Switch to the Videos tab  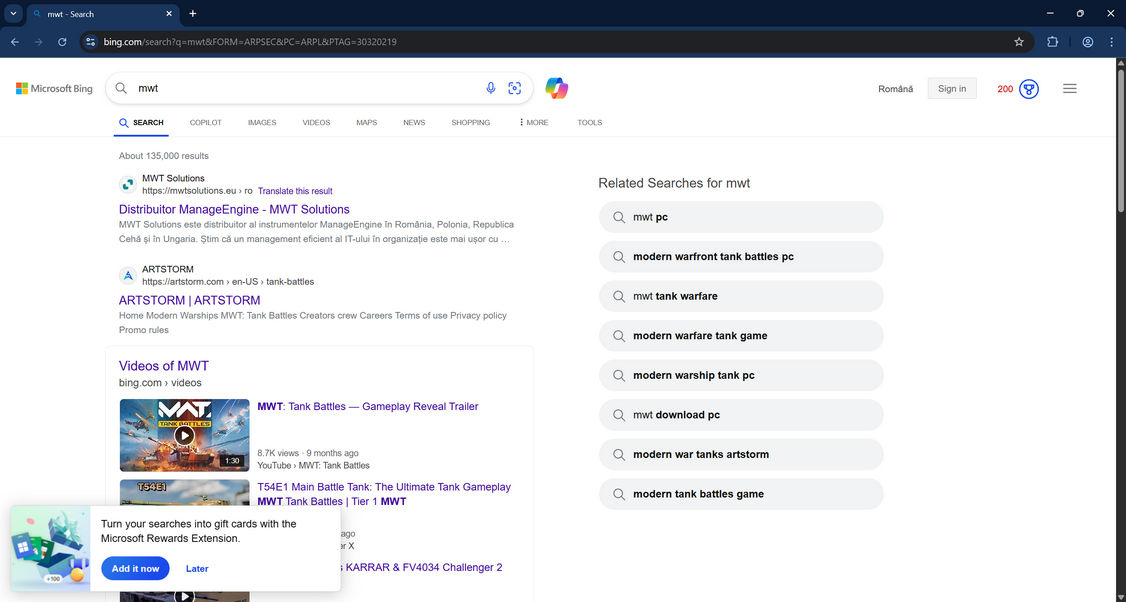pyautogui.click(x=316, y=123)
